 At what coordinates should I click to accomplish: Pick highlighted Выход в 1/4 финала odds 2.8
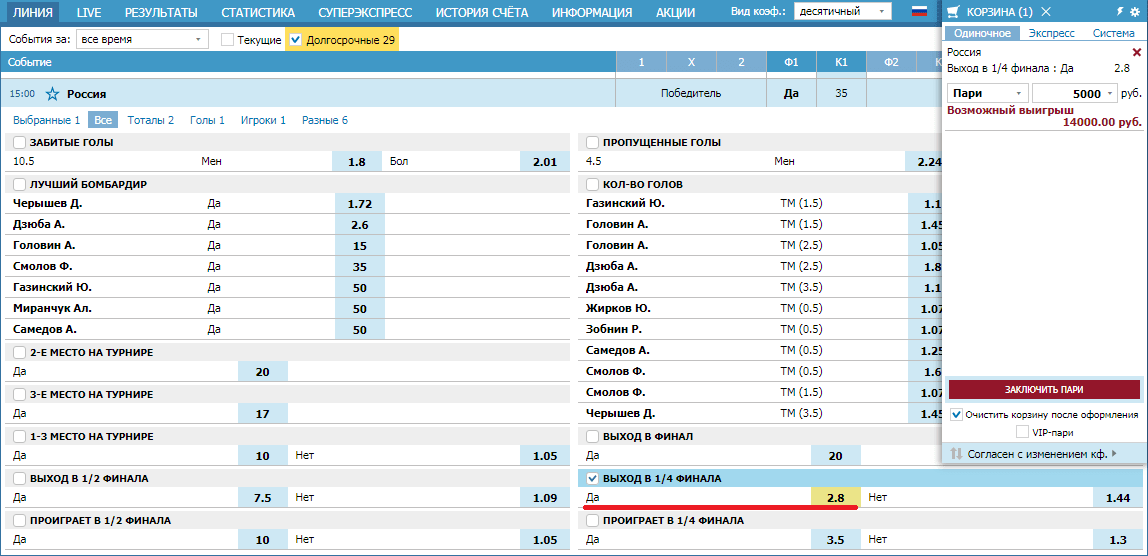836,498
